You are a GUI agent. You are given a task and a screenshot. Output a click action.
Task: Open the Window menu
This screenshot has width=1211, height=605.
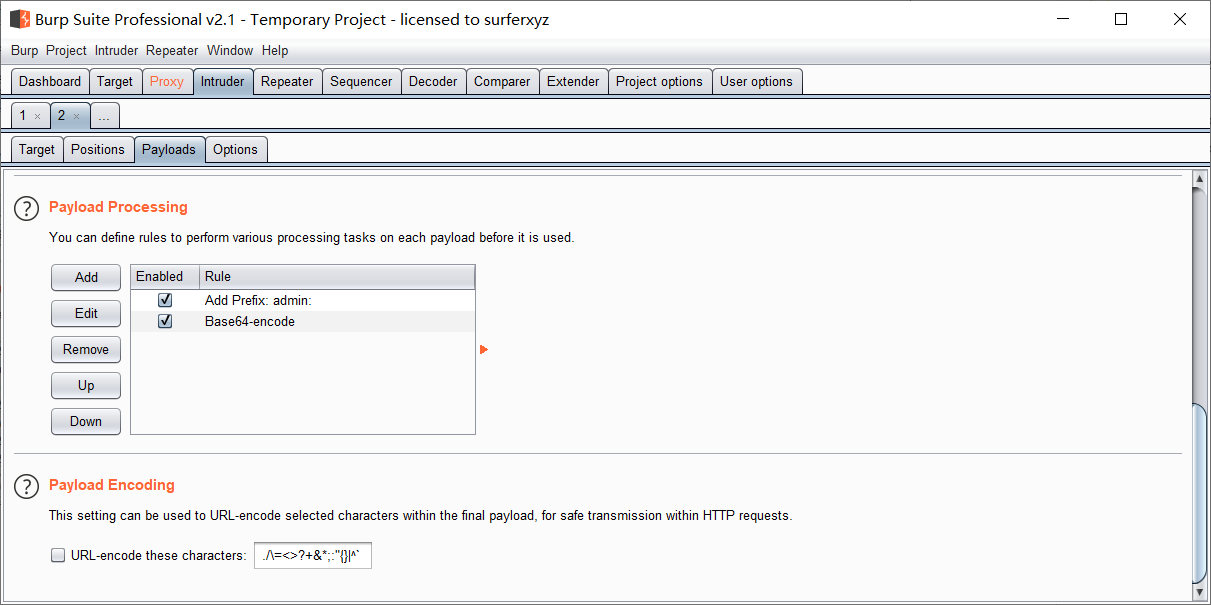click(230, 50)
